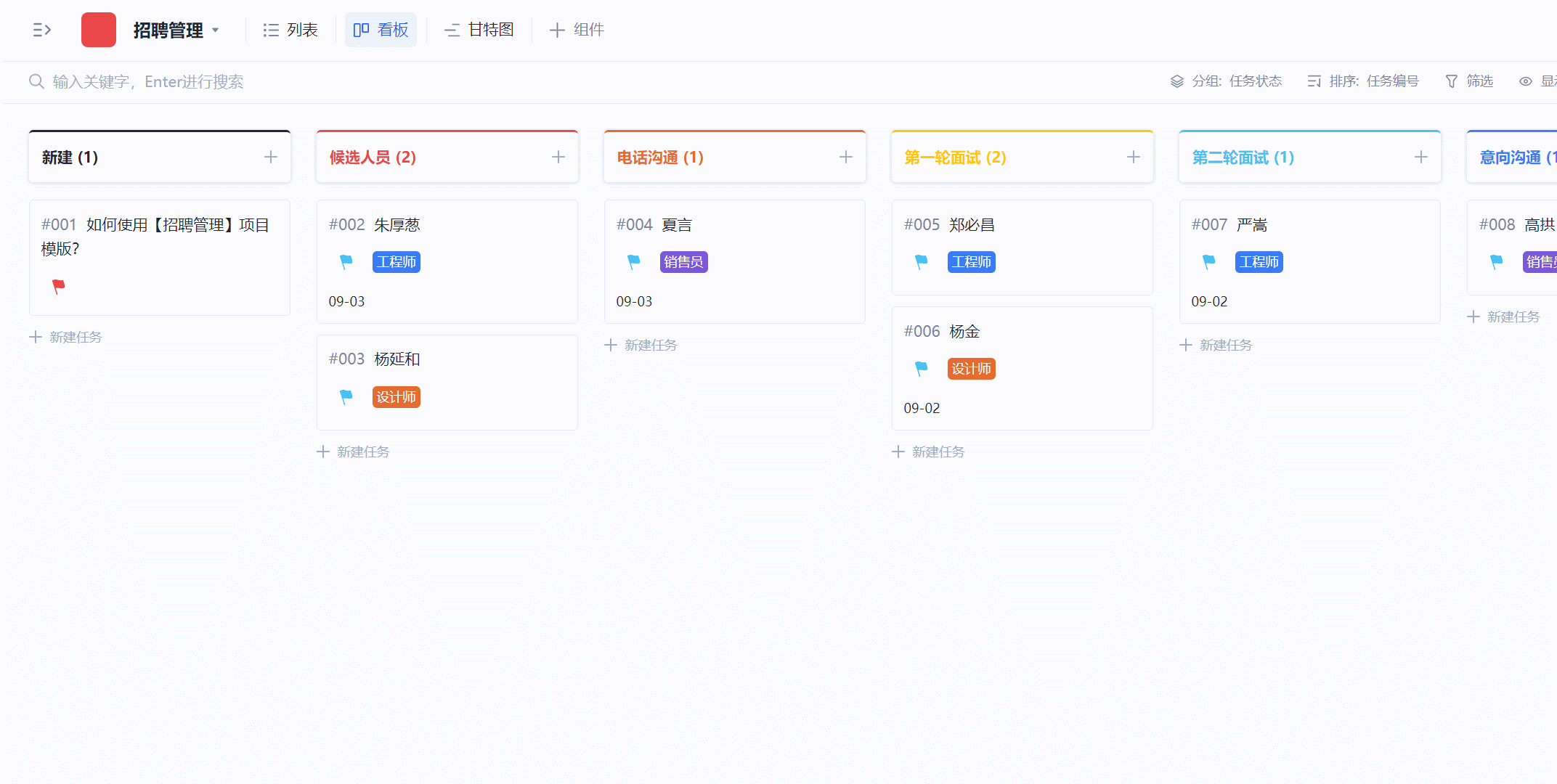Viewport: 1557px width, 784px height.
Task: Click the 设计师 tag on 杨金 card
Action: click(971, 369)
